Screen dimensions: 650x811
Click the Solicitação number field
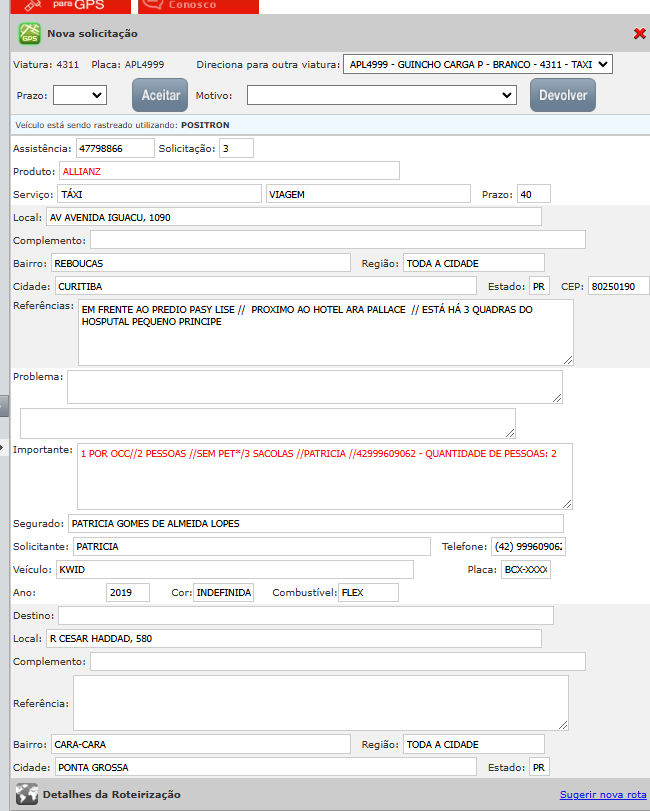coord(236,148)
